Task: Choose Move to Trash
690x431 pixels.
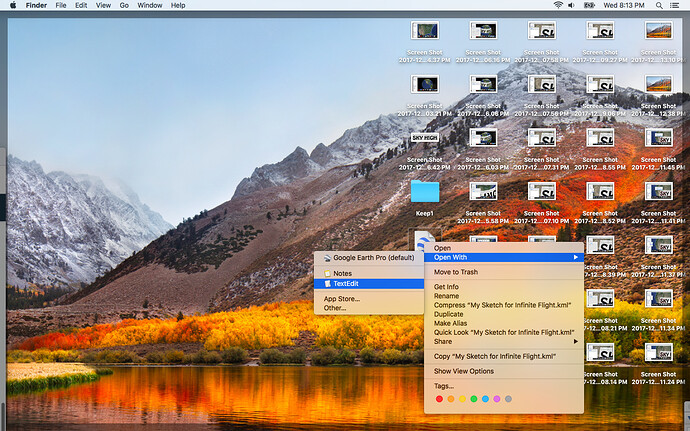Action: pos(504,272)
